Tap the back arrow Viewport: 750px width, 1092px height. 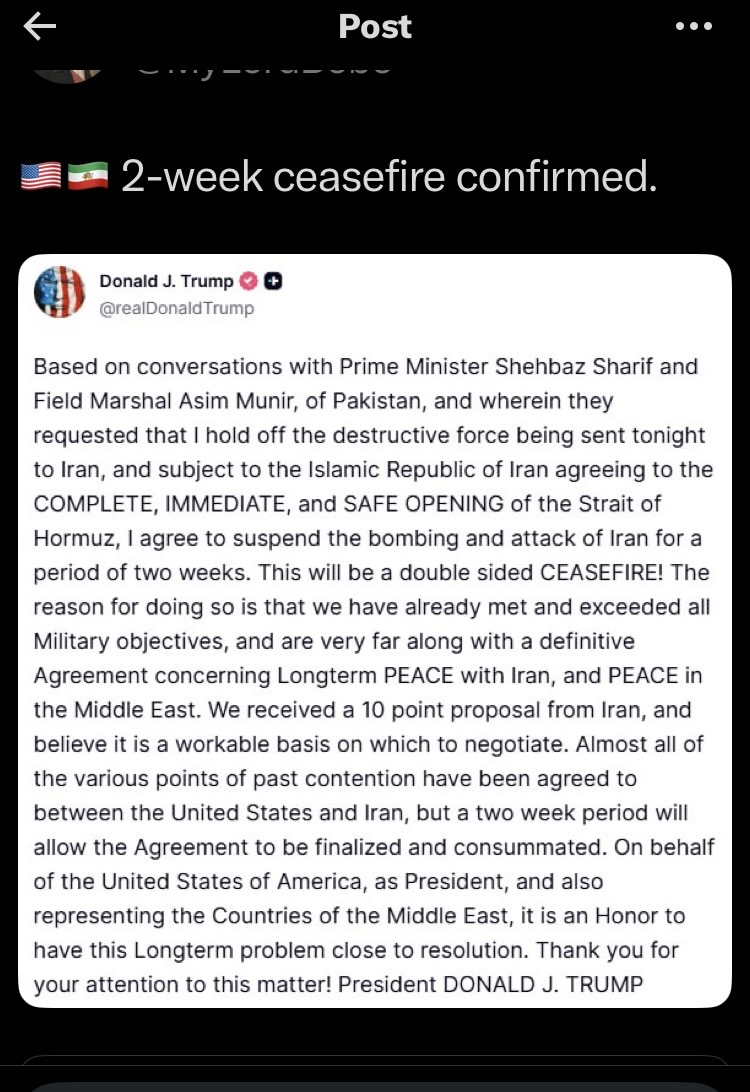point(40,27)
